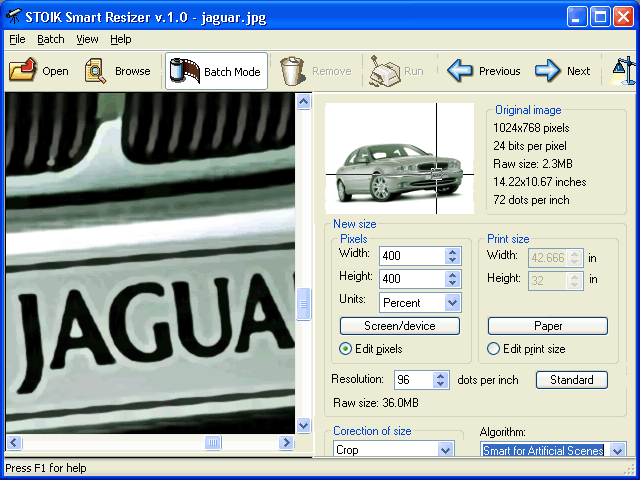Increase pixel Width with up stepper
The height and width of the screenshot is (480, 640).
(452, 252)
